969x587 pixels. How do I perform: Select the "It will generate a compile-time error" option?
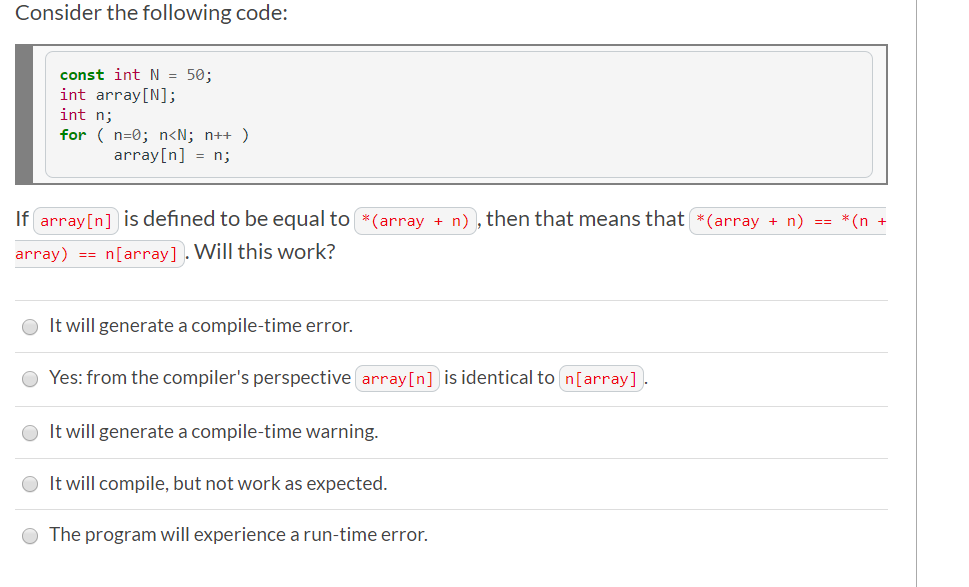point(30,326)
